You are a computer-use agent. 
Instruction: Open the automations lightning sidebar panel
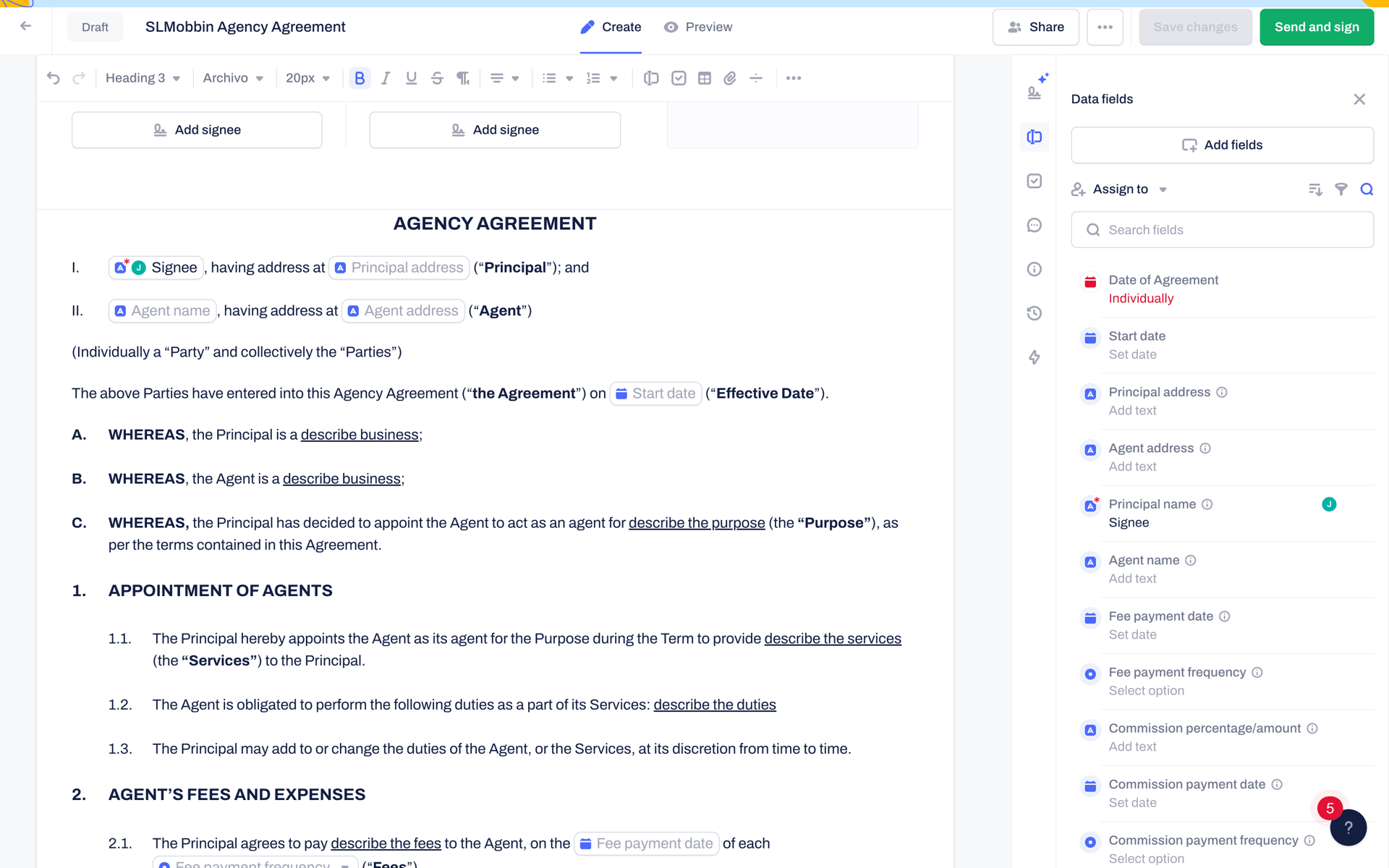1035,357
